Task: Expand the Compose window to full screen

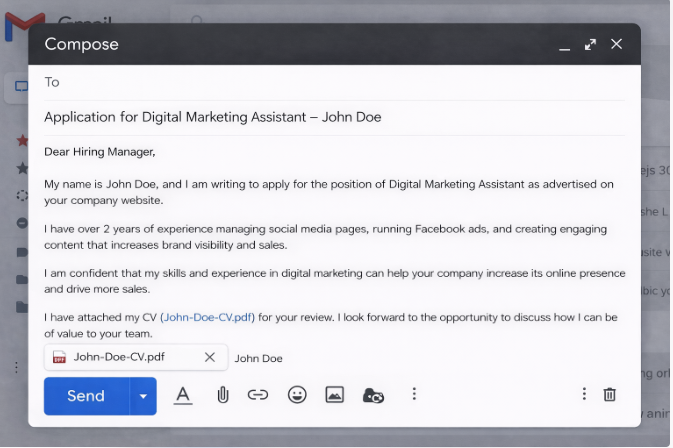Action: 590,44
